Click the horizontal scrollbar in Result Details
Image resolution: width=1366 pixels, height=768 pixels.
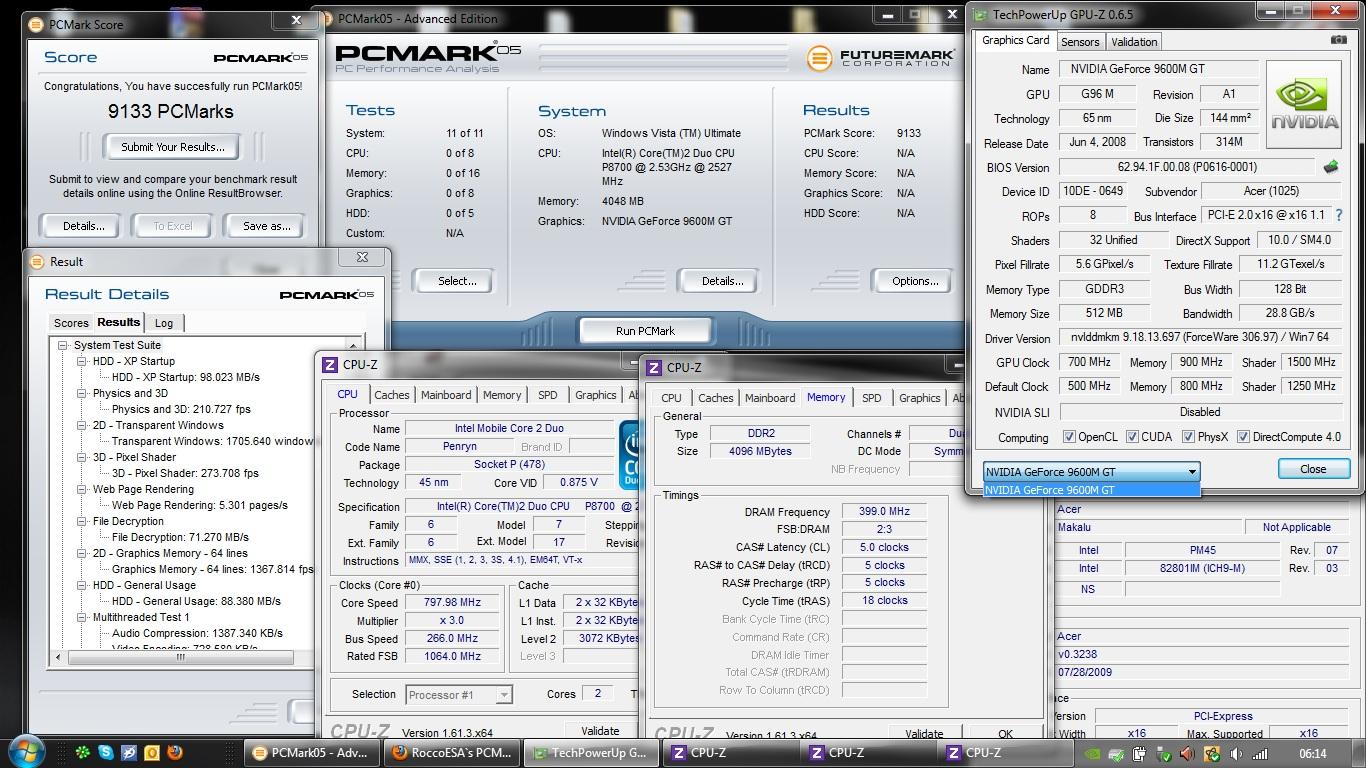click(x=181, y=657)
